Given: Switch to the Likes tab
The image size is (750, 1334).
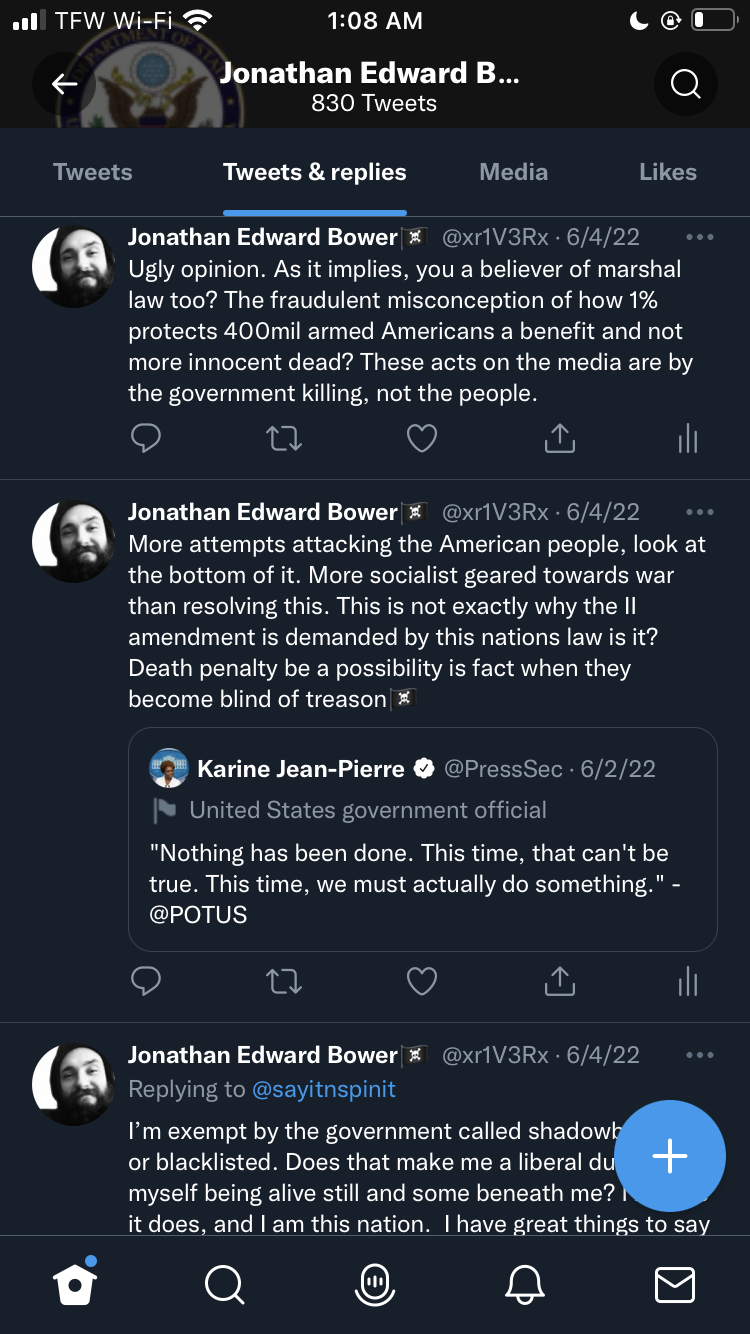Looking at the screenshot, I should tap(667, 172).
